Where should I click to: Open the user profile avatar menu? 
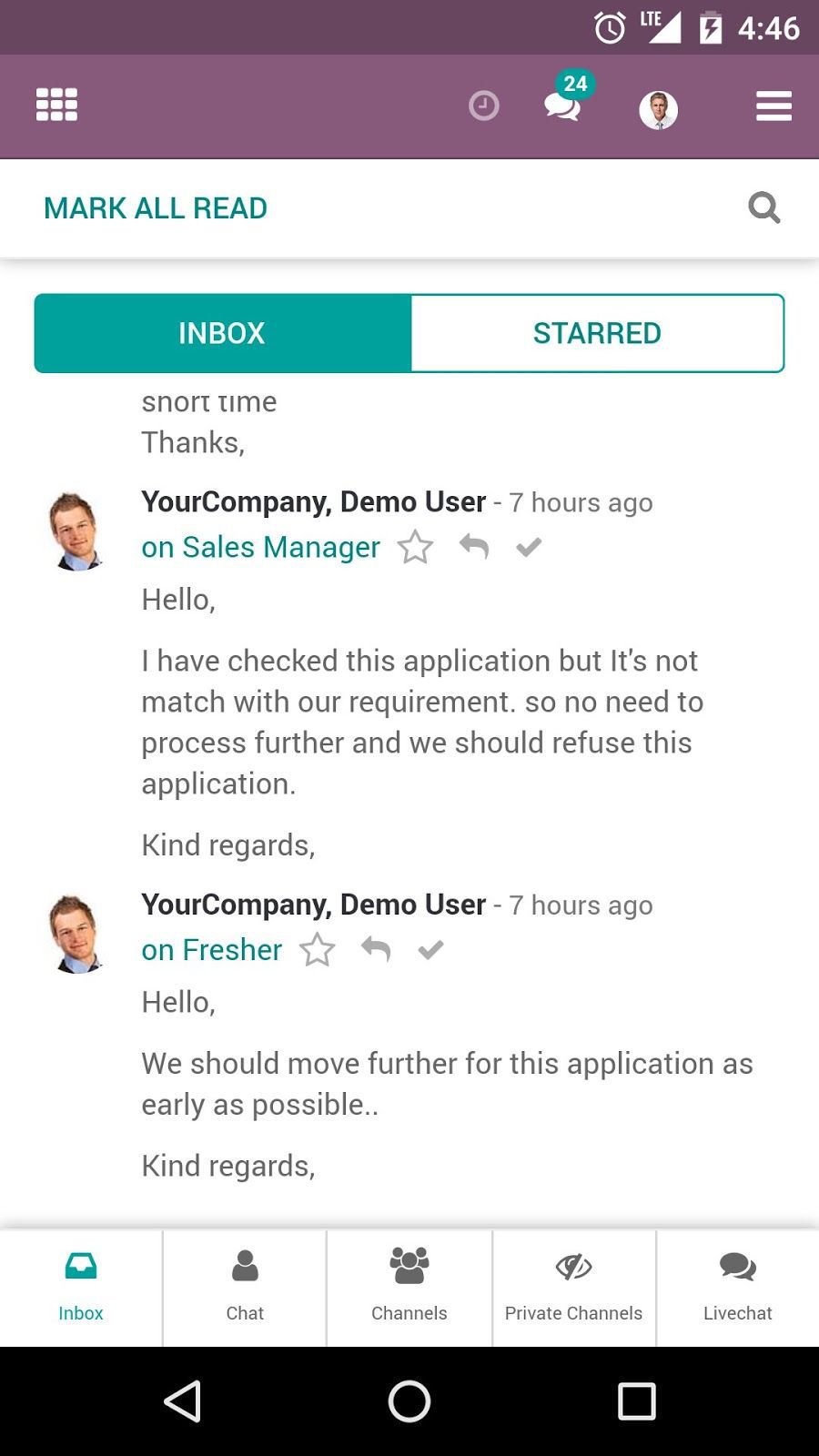click(x=658, y=110)
